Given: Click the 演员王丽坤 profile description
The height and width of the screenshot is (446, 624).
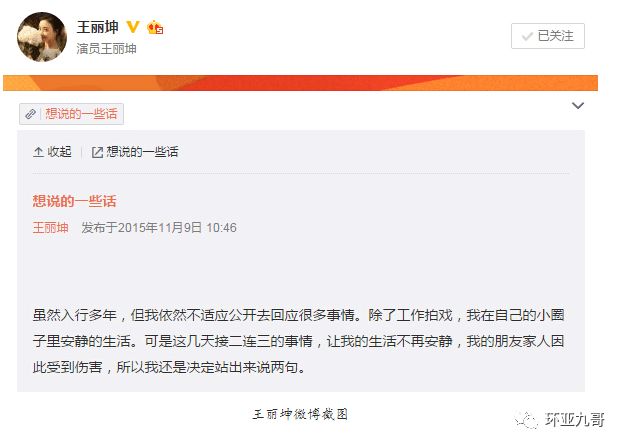Looking at the screenshot, I should pyautogui.click(x=106, y=49).
